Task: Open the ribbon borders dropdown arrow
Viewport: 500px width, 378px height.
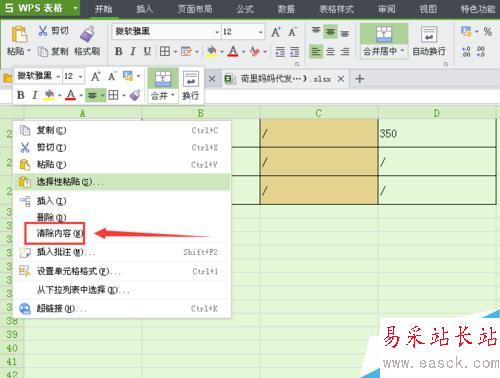Action: tap(175, 52)
